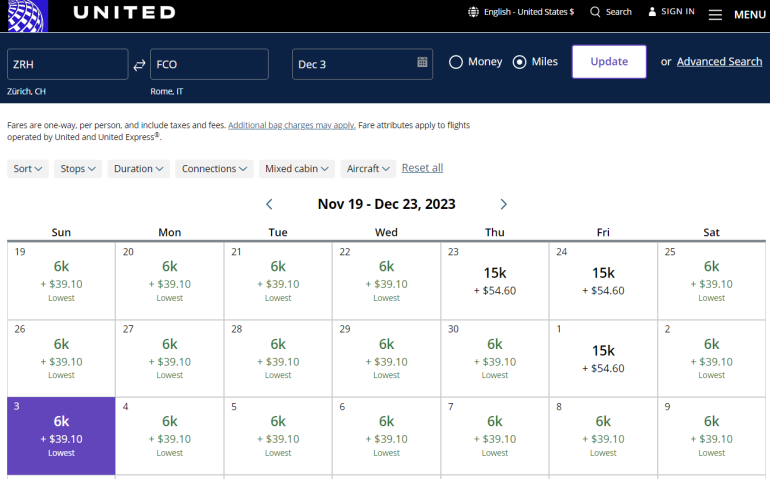Click Reset all filters link
Screen dimensions: 770x479
422,168
